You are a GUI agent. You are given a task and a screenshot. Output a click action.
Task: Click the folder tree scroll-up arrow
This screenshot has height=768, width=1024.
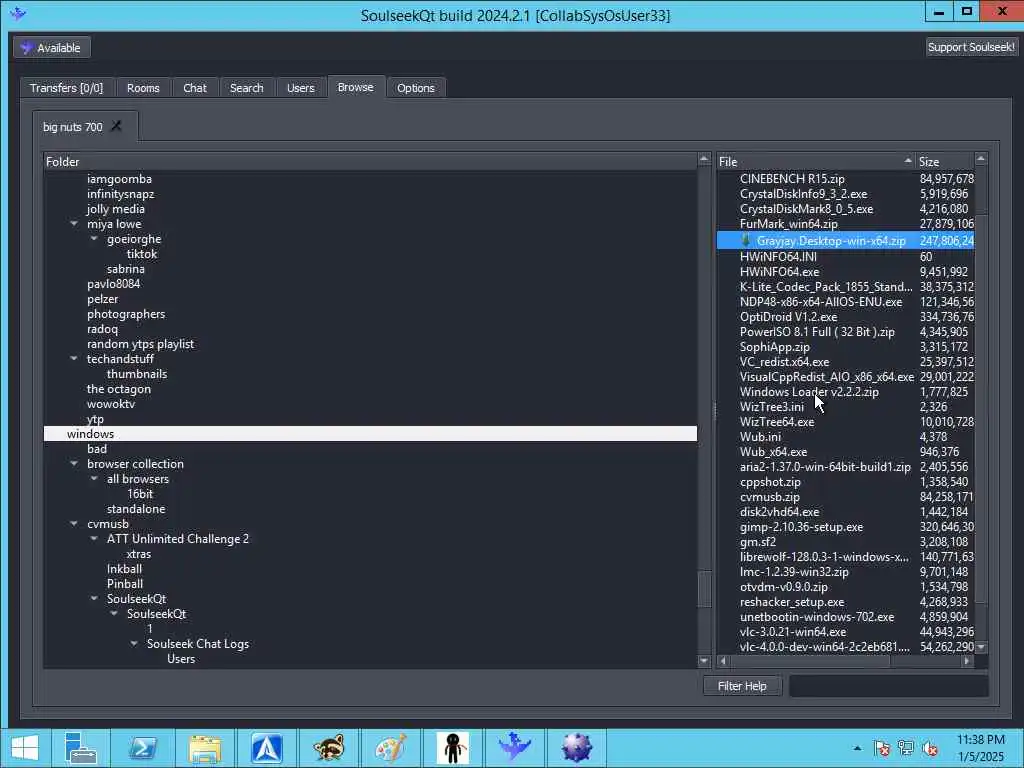[704, 159]
